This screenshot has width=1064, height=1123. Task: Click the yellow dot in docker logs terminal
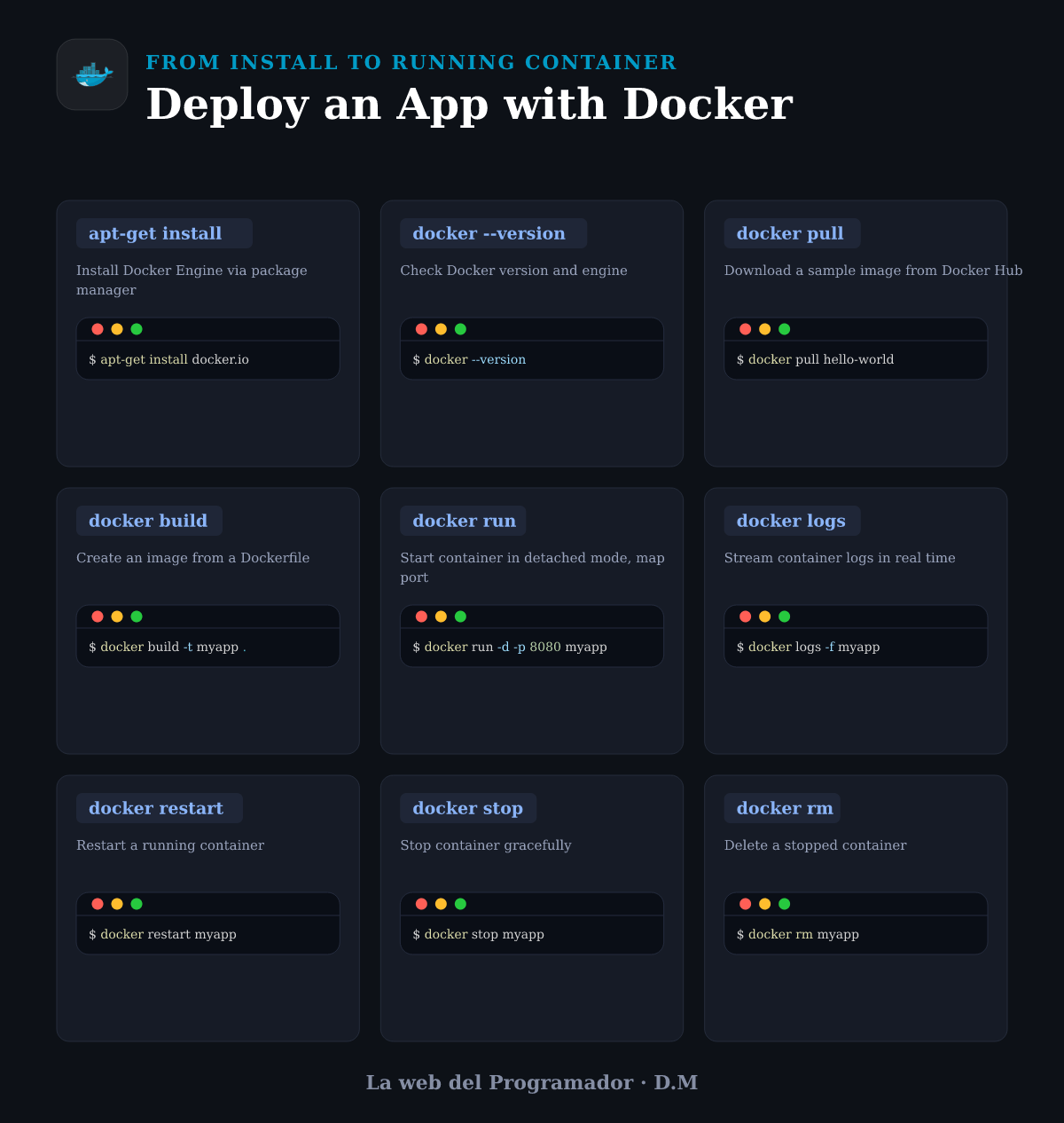click(765, 616)
